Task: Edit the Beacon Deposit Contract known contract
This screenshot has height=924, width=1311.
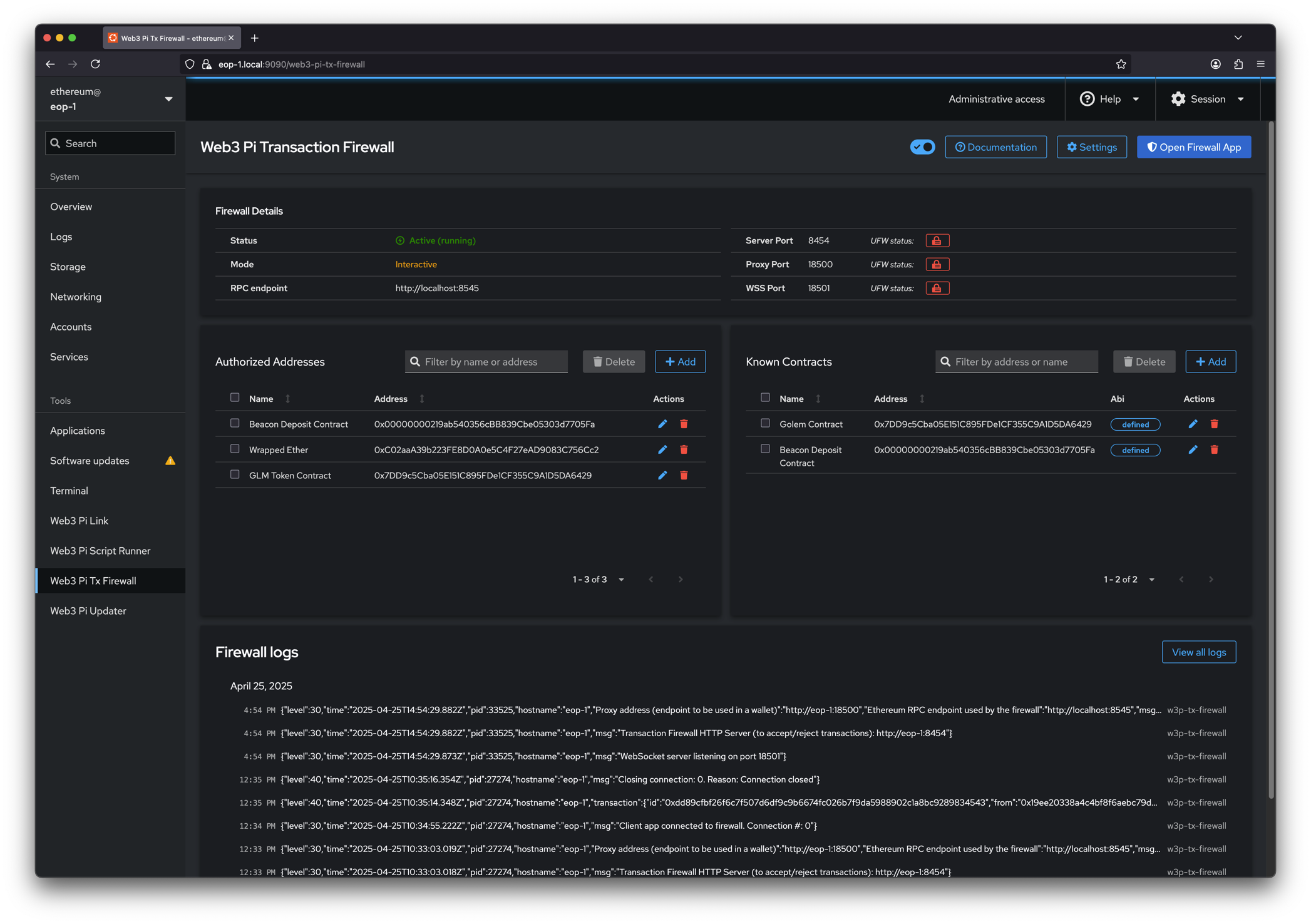Action: [x=1193, y=449]
